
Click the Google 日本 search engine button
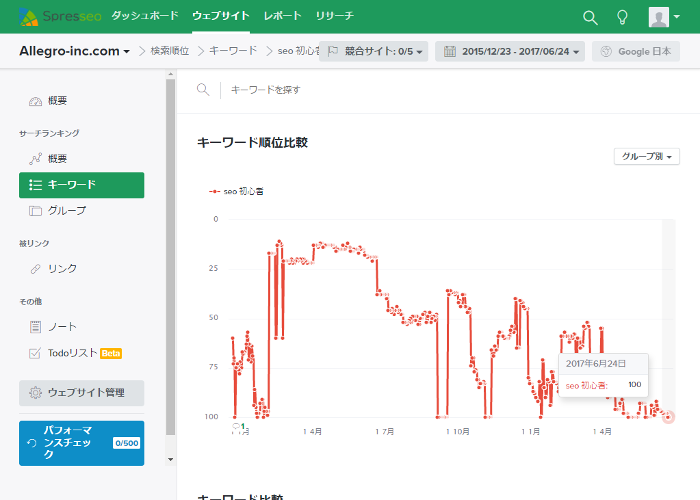click(636, 51)
